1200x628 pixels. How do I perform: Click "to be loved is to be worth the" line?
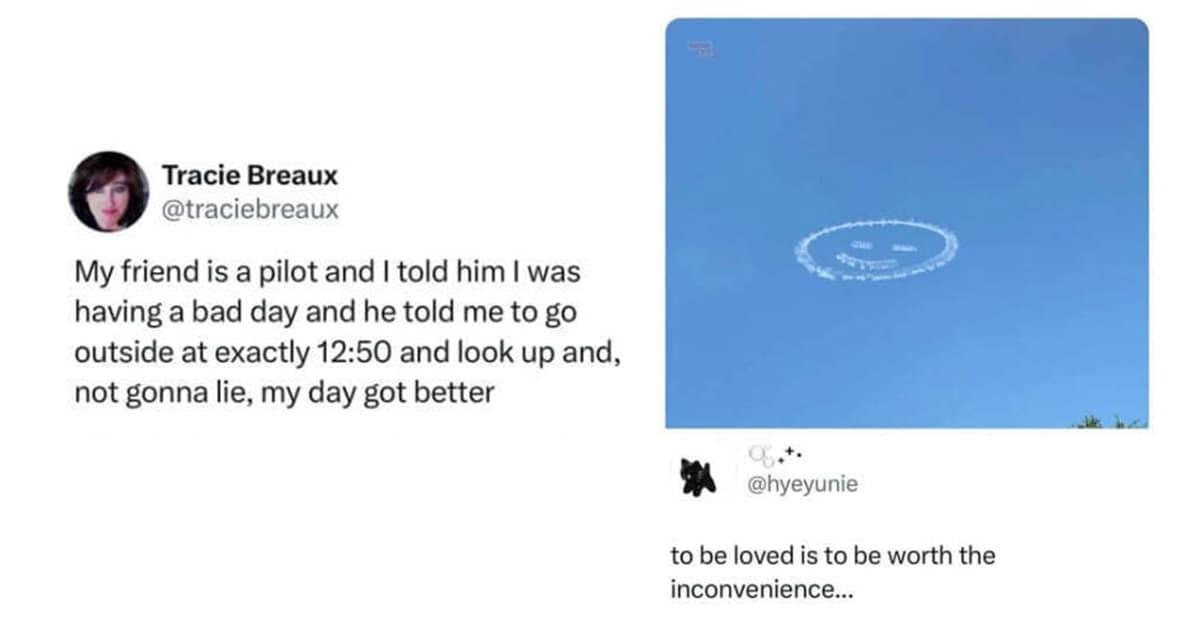(x=832, y=555)
